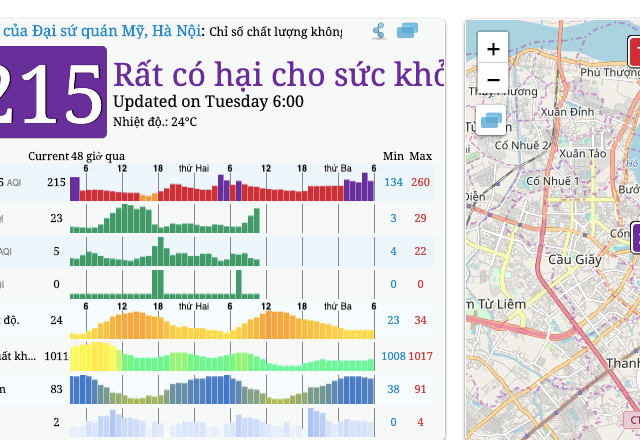This screenshot has height=440, width=640.
Task: Click the 'Rất có hại cho sức khỏe' heading
Action: click(x=278, y=74)
